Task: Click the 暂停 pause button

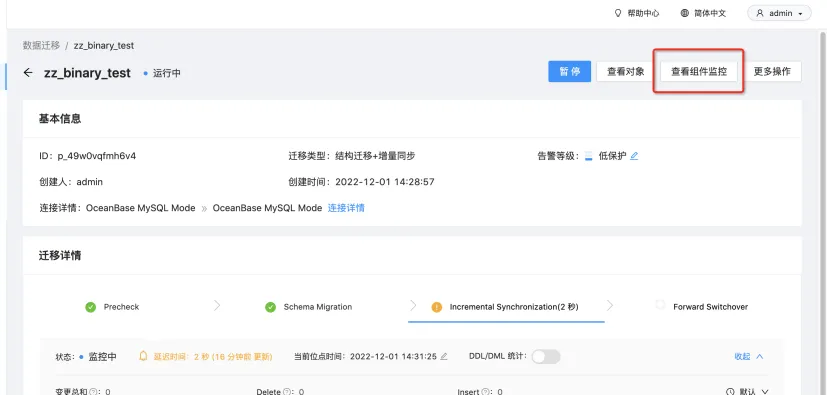Action: coord(570,72)
